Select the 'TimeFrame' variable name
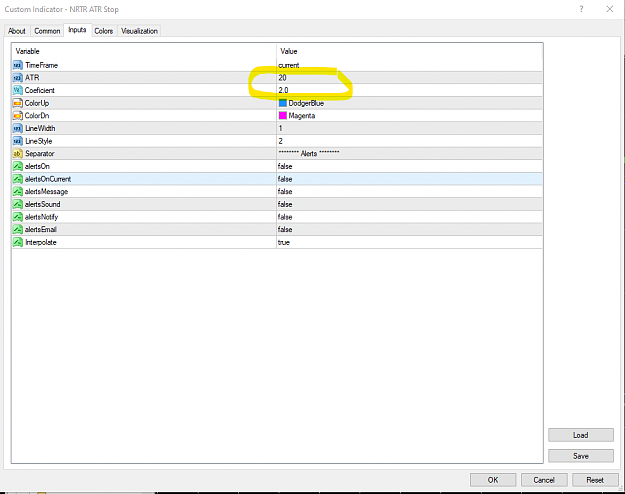 (41, 65)
